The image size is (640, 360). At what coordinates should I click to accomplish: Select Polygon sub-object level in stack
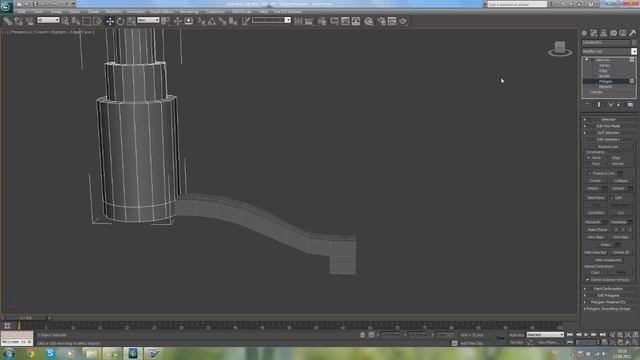[605, 81]
